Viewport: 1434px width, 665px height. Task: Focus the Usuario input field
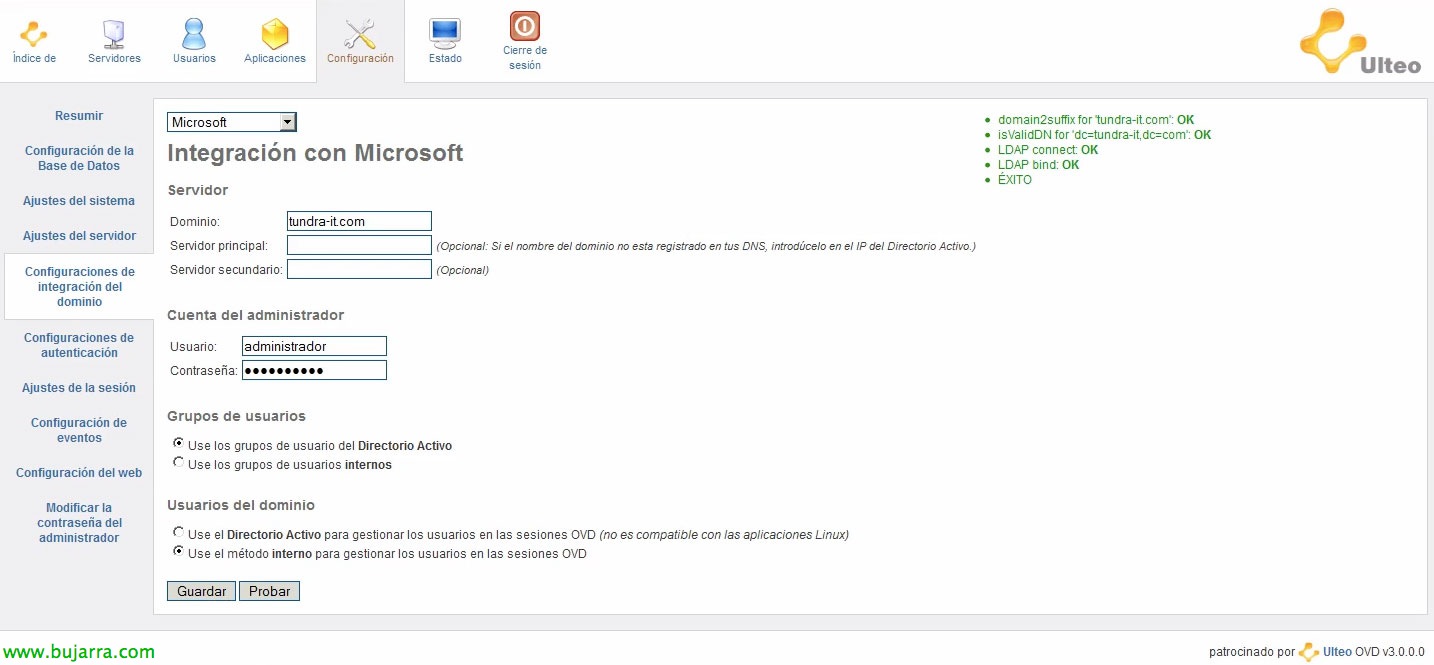[314, 346]
